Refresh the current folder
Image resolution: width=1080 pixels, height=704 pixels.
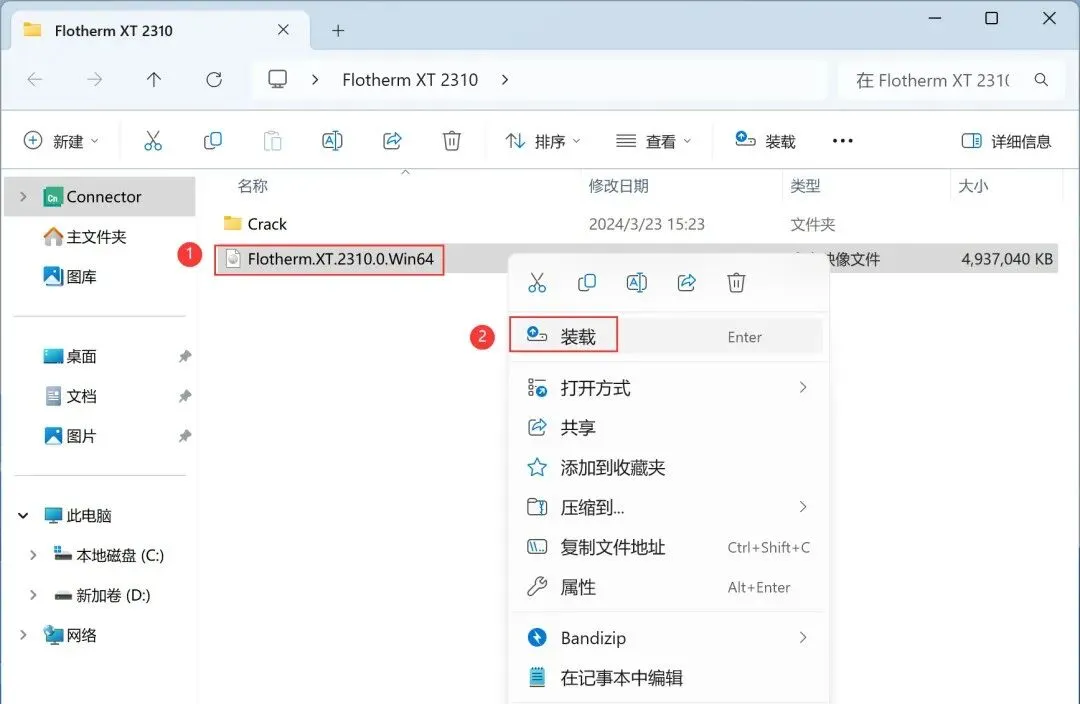[x=214, y=80]
